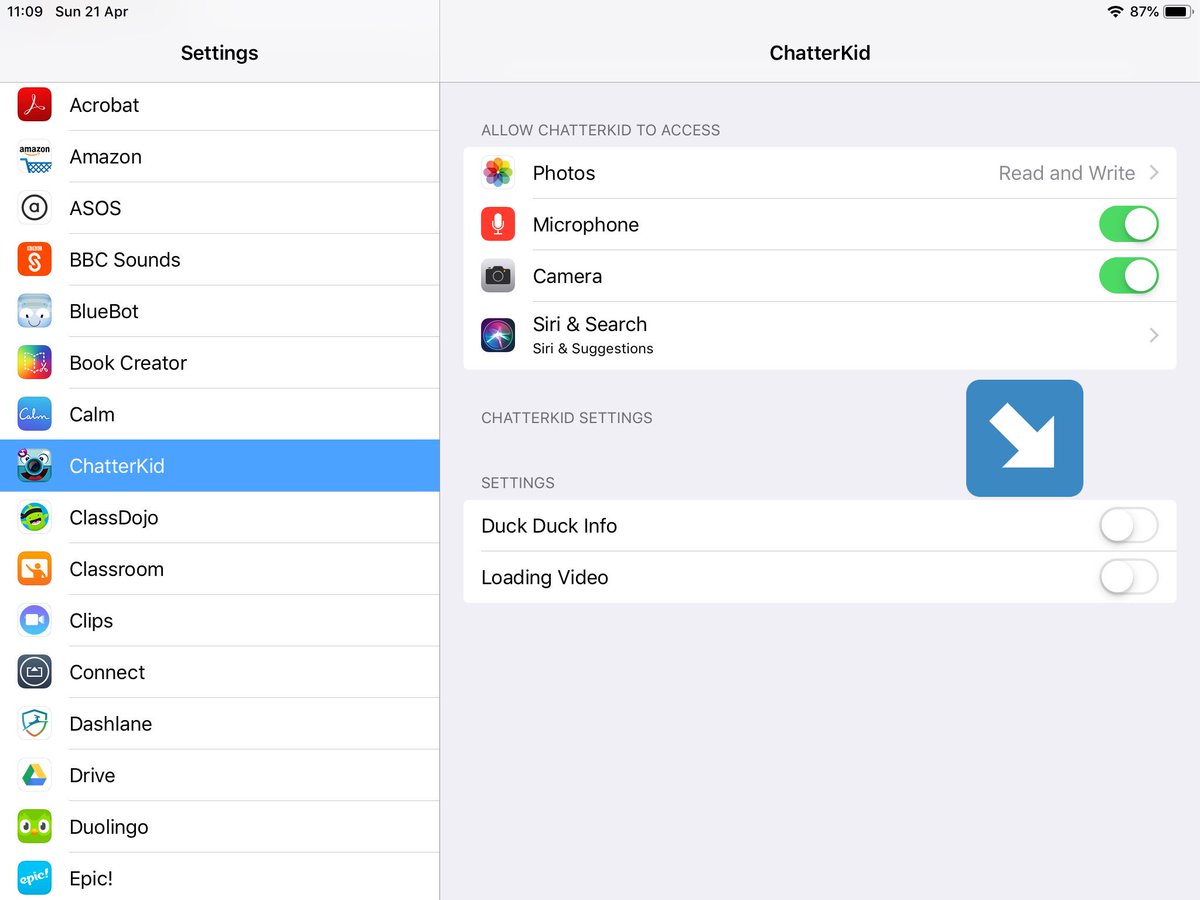Viewport: 1200px width, 900px height.
Task: Tap the Calm app icon
Action: point(35,414)
